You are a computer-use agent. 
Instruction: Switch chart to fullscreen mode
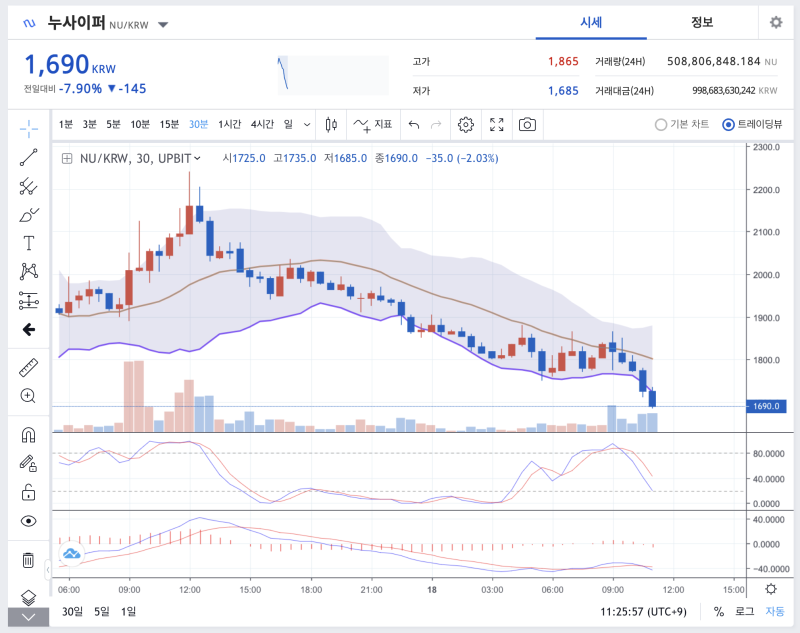[x=496, y=124]
